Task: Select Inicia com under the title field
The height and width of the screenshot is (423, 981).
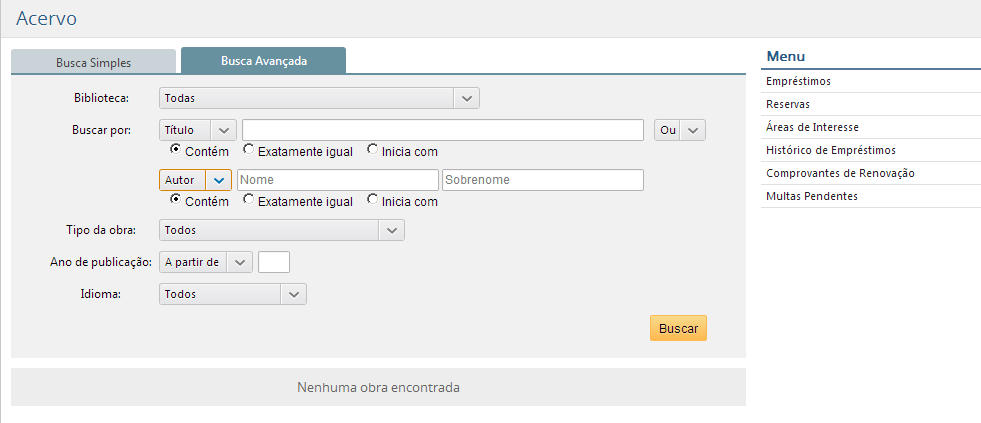Action: click(373, 150)
